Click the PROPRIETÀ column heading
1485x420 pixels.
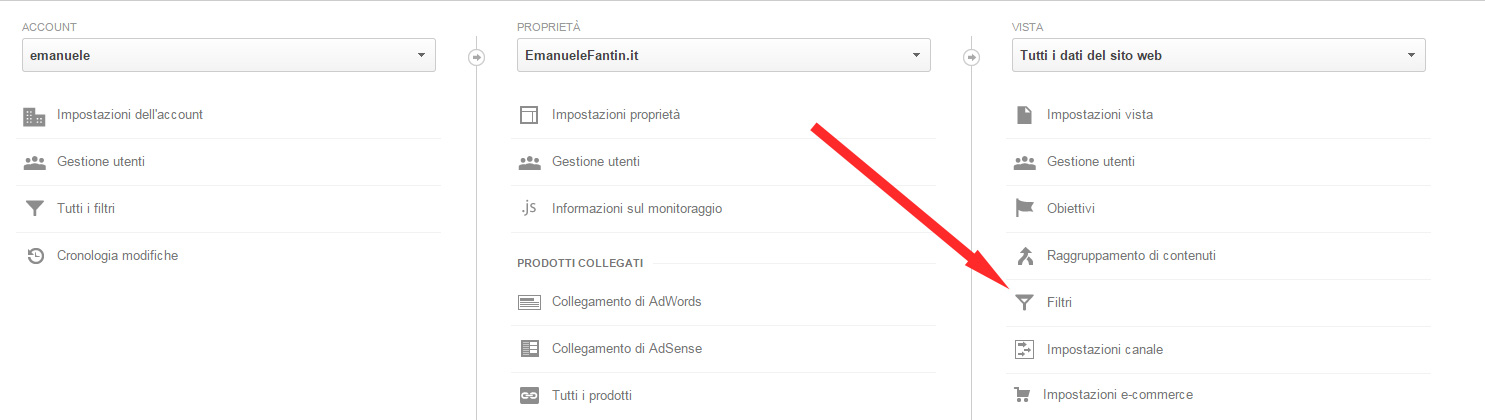click(549, 27)
